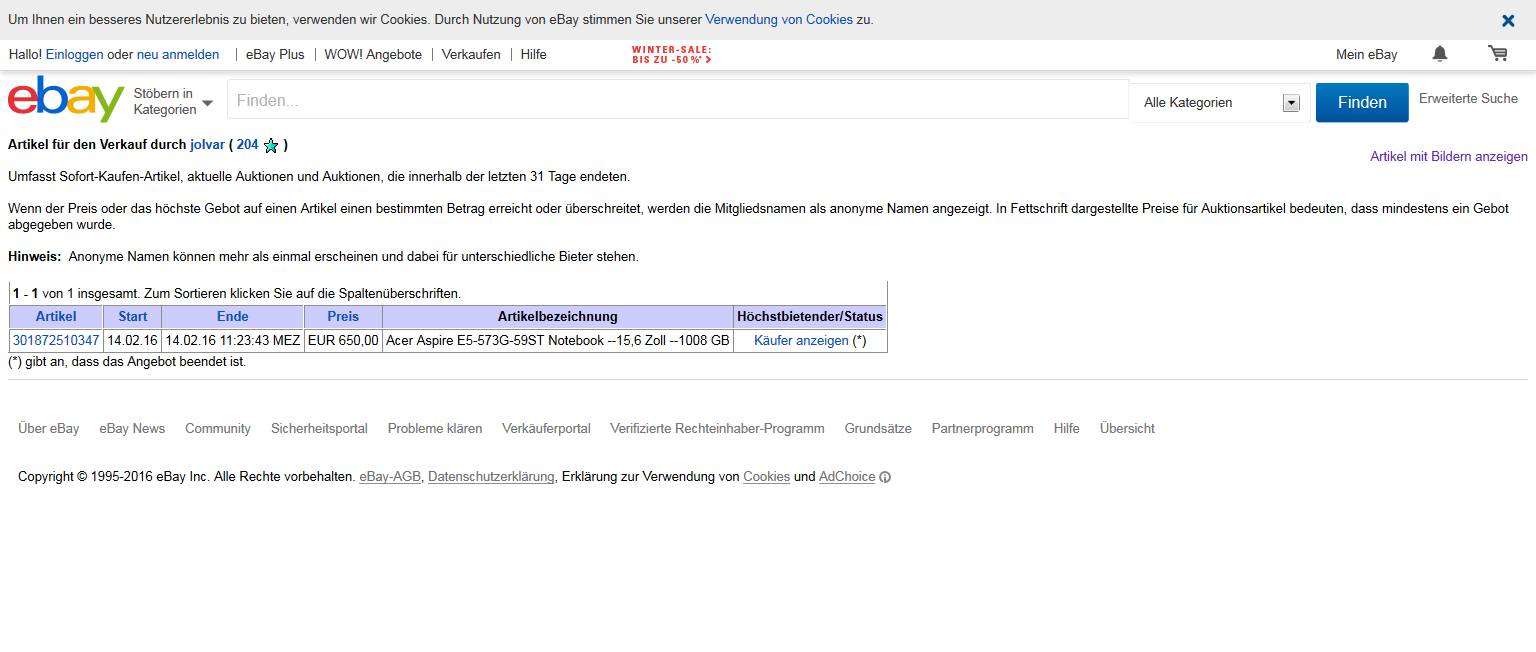
Task: Click into the Finden search field
Action: coord(678,100)
